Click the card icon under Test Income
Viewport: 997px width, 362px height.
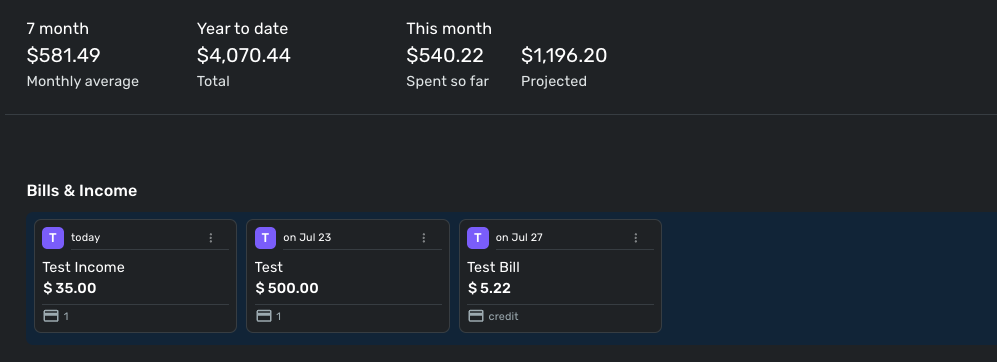pyautogui.click(x=51, y=316)
